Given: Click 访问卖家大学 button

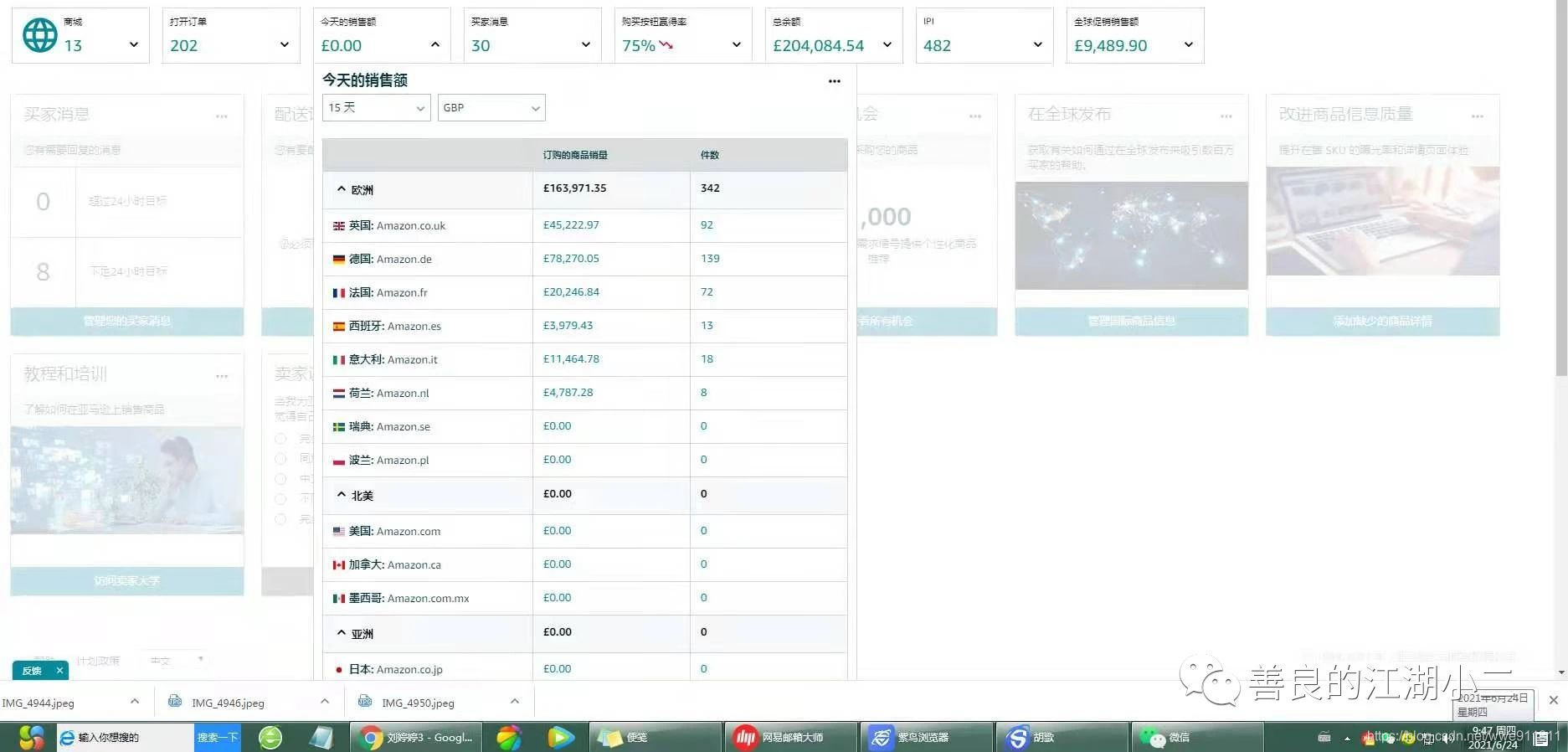Looking at the screenshot, I should tap(127, 581).
